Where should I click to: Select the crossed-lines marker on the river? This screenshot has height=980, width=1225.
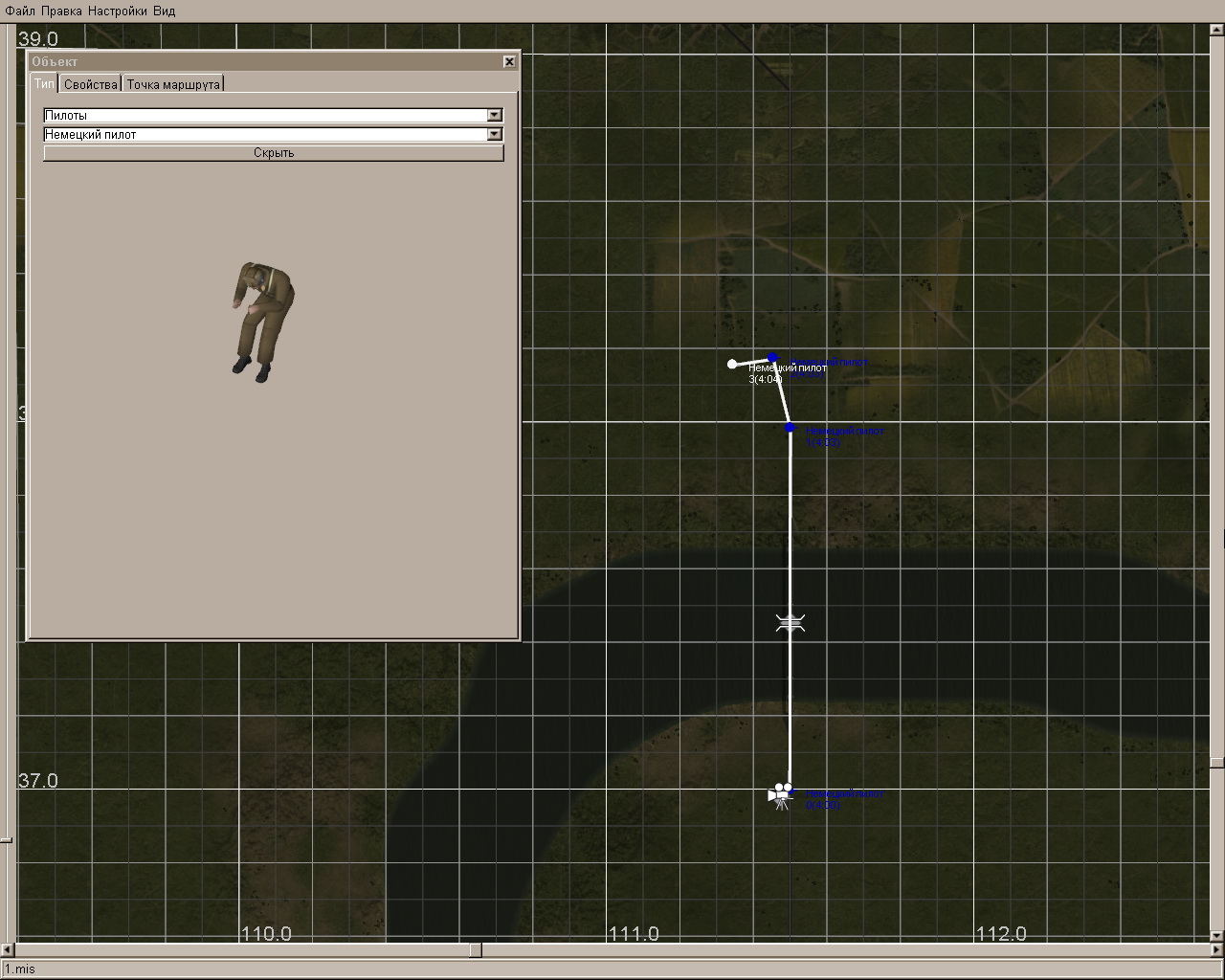pyautogui.click(x=791, y=623)
